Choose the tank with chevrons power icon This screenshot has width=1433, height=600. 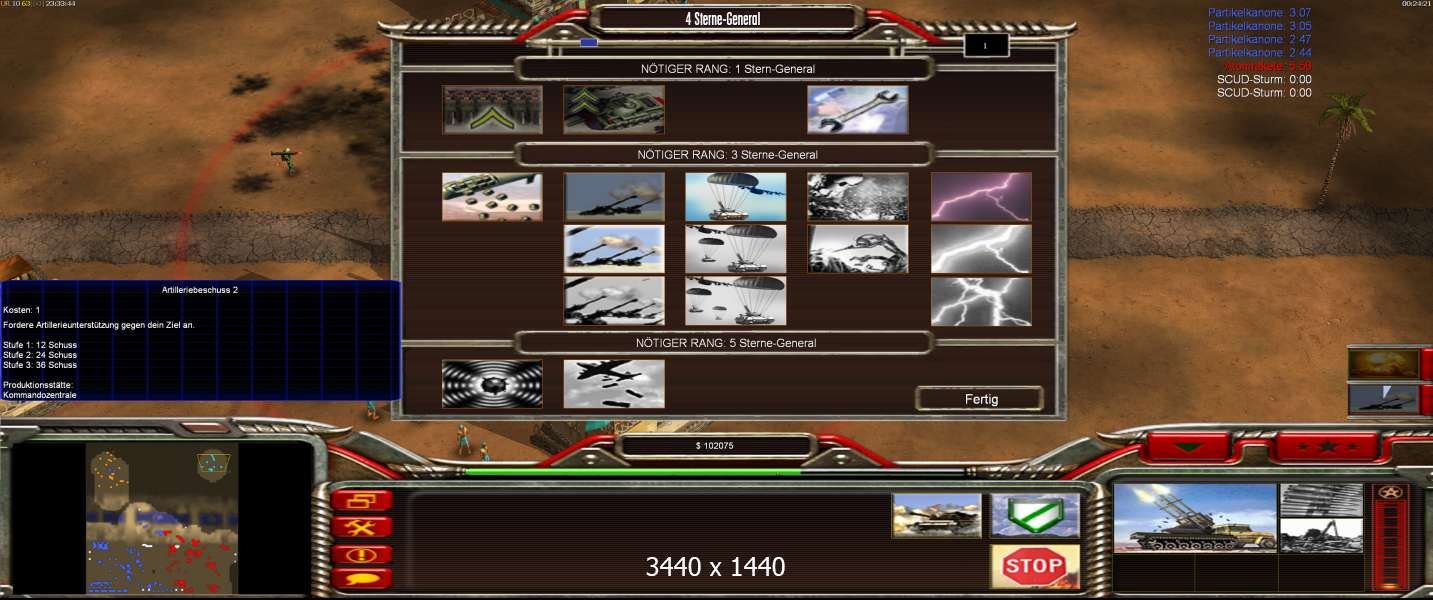click(x=614, y=110)
